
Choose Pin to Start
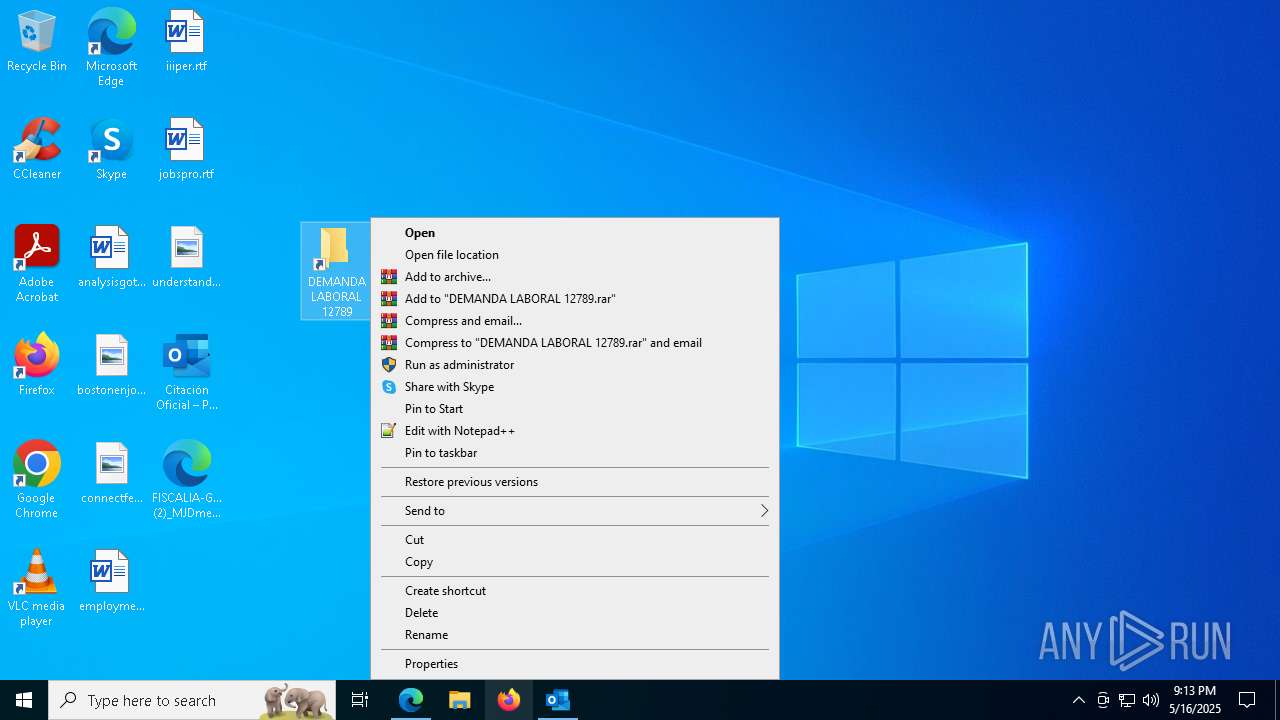pyautogui.click(x=575, y=409)
